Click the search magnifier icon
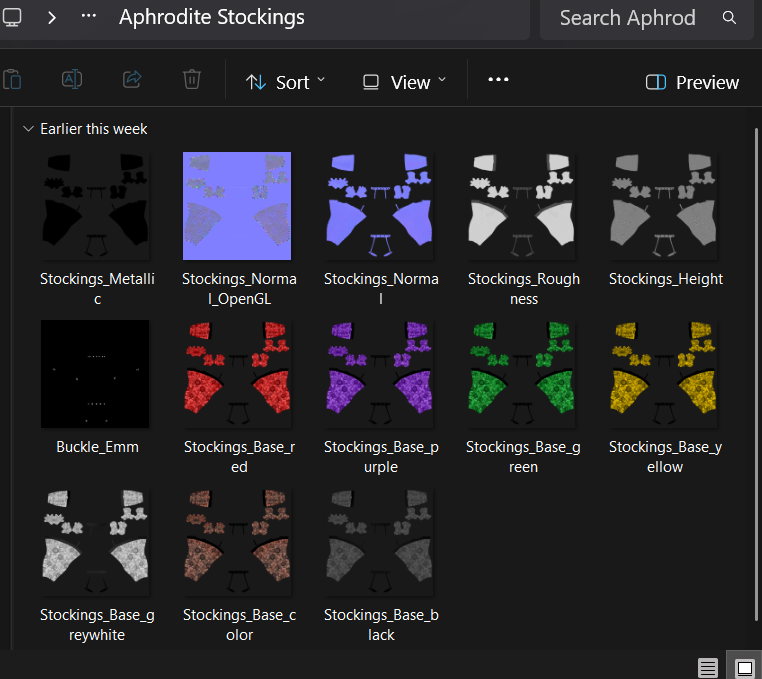The width and height of the screenshot is (762, 679). coord(729,18)
